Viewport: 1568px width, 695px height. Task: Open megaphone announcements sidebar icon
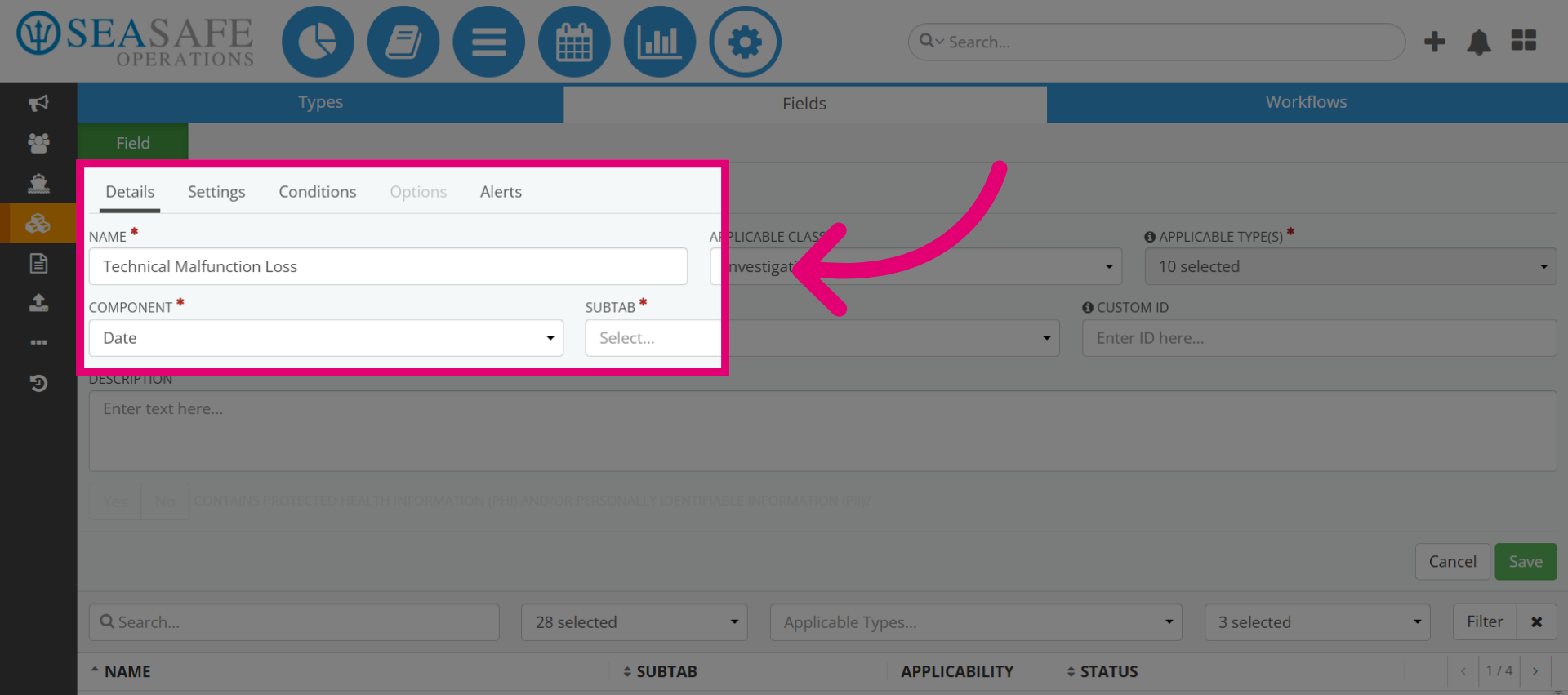[38, 103]
